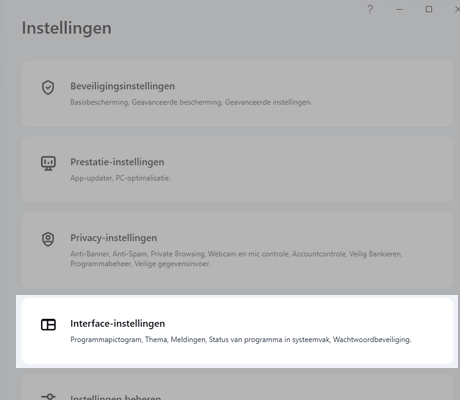
Task: Click the layout icon for Interface-instellingen
Action: click(48, 325)
